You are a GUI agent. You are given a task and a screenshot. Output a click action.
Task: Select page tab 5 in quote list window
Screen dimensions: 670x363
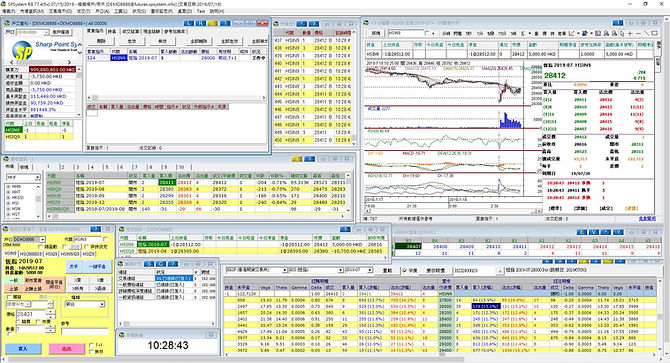[x=107, y=167]
